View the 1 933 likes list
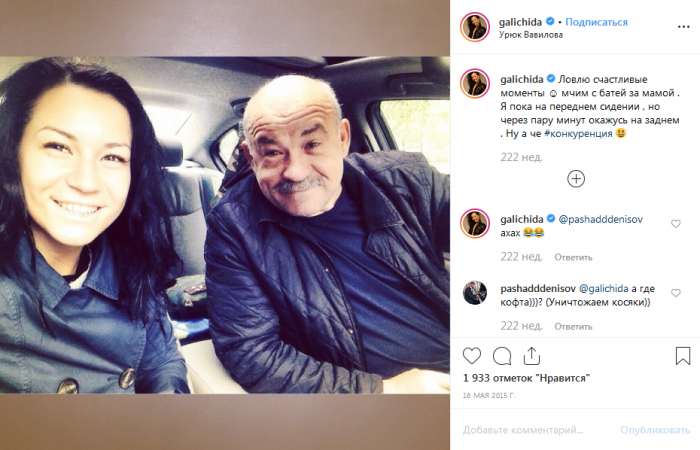This screenshot has width=700, height=450. tap(526, 378)
